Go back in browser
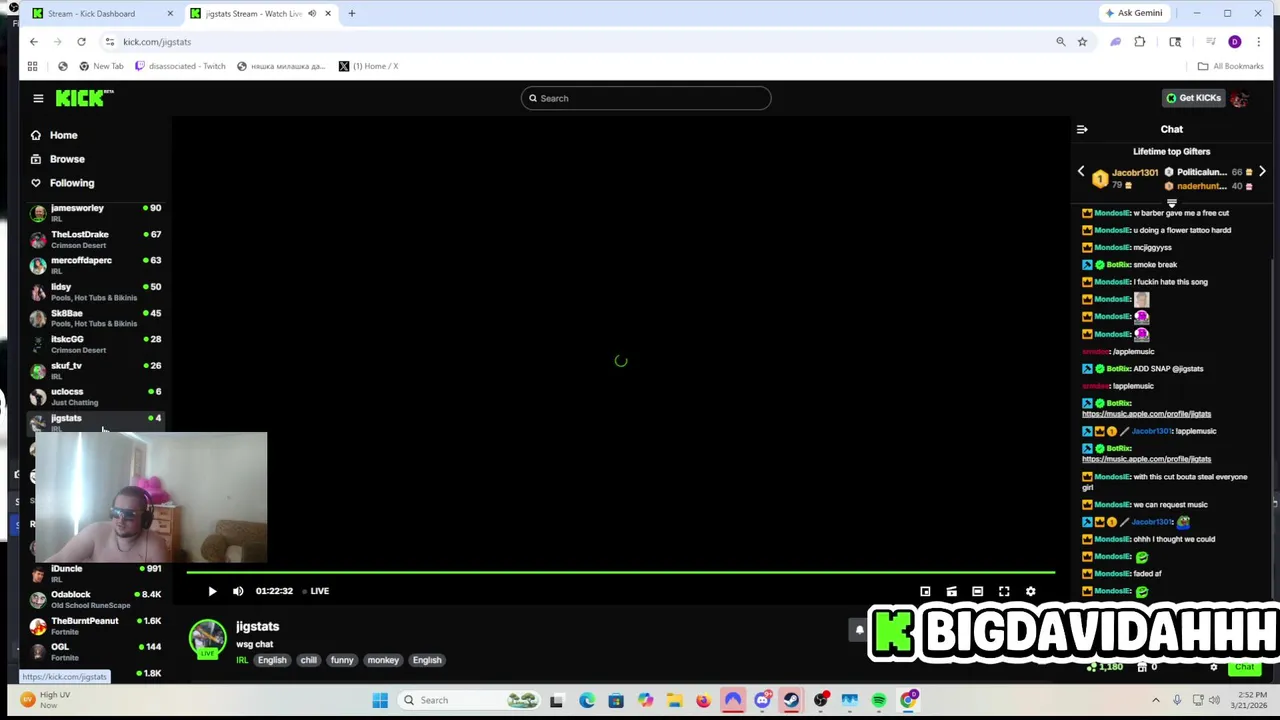Viewport: 1280px width, 720px height. point(34,42)
